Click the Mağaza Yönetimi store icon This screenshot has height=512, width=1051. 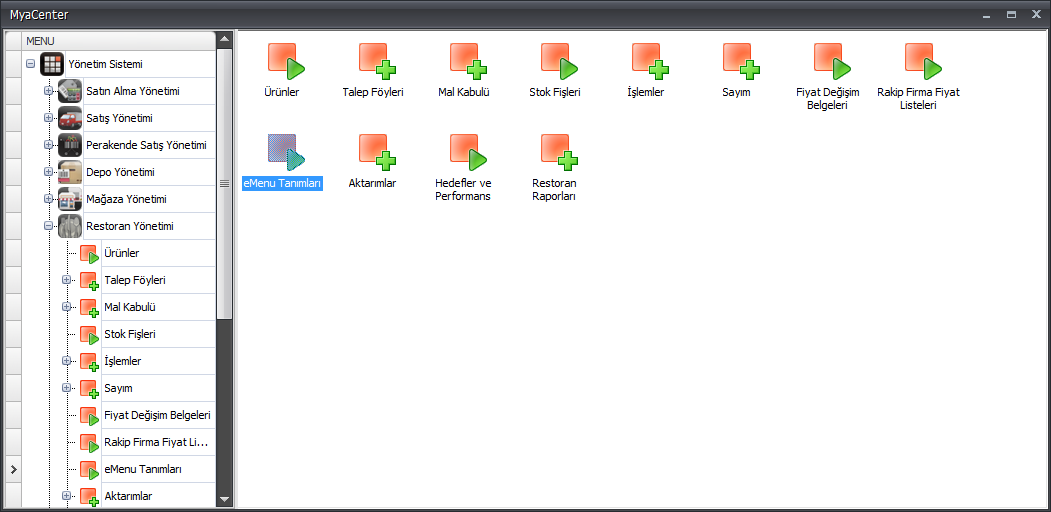click(x=70, y=199)
